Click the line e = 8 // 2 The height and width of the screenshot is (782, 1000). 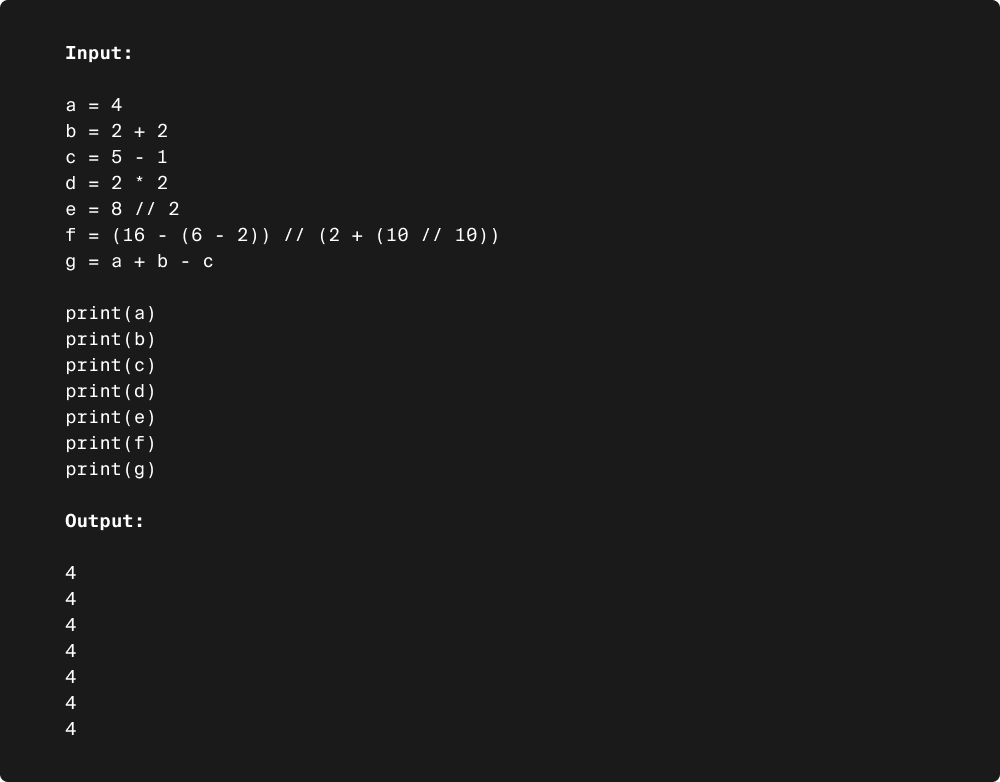[x=122, y=209]
